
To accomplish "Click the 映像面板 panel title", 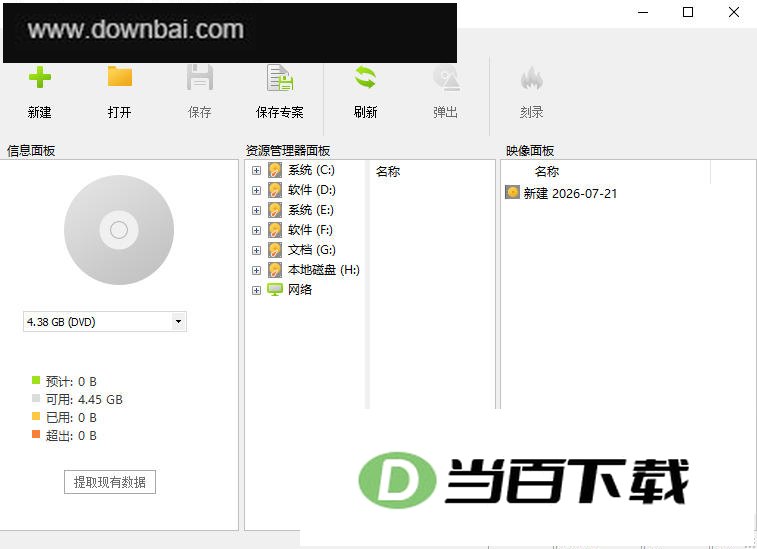I will point(530,151).
